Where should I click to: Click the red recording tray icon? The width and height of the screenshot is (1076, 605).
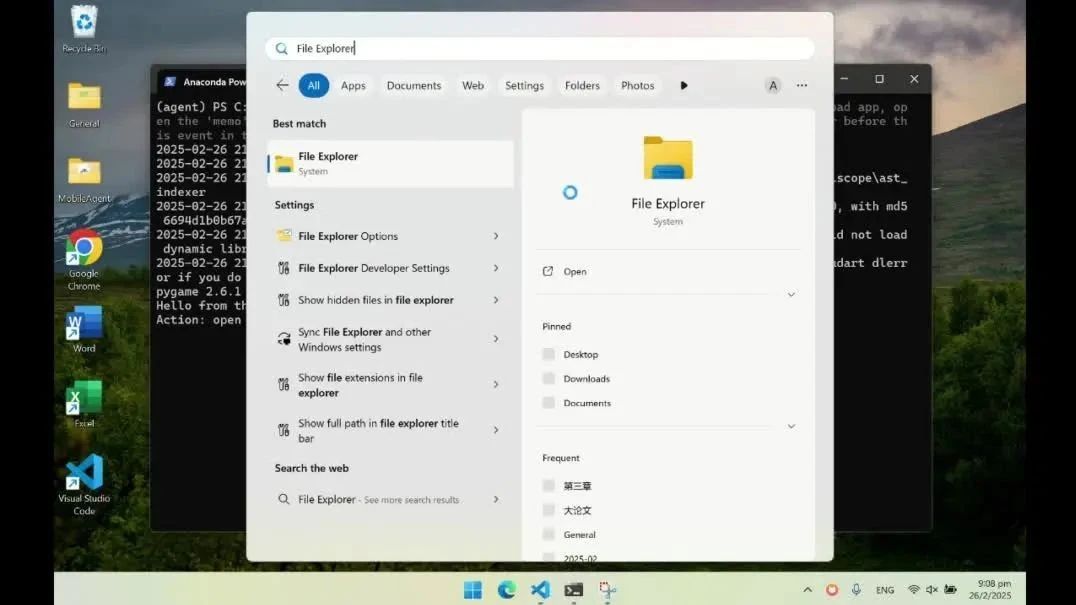point(832,589)
